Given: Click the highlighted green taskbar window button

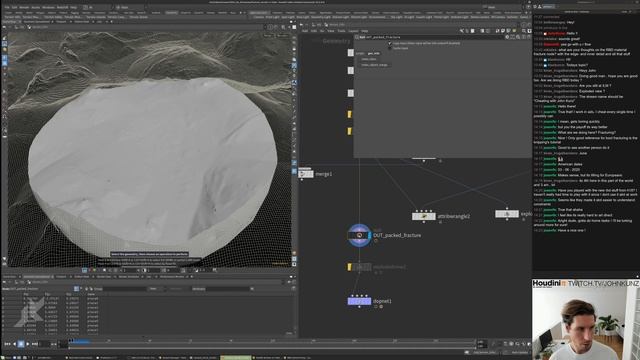Looking at the screenshot, I should (236, 358).
